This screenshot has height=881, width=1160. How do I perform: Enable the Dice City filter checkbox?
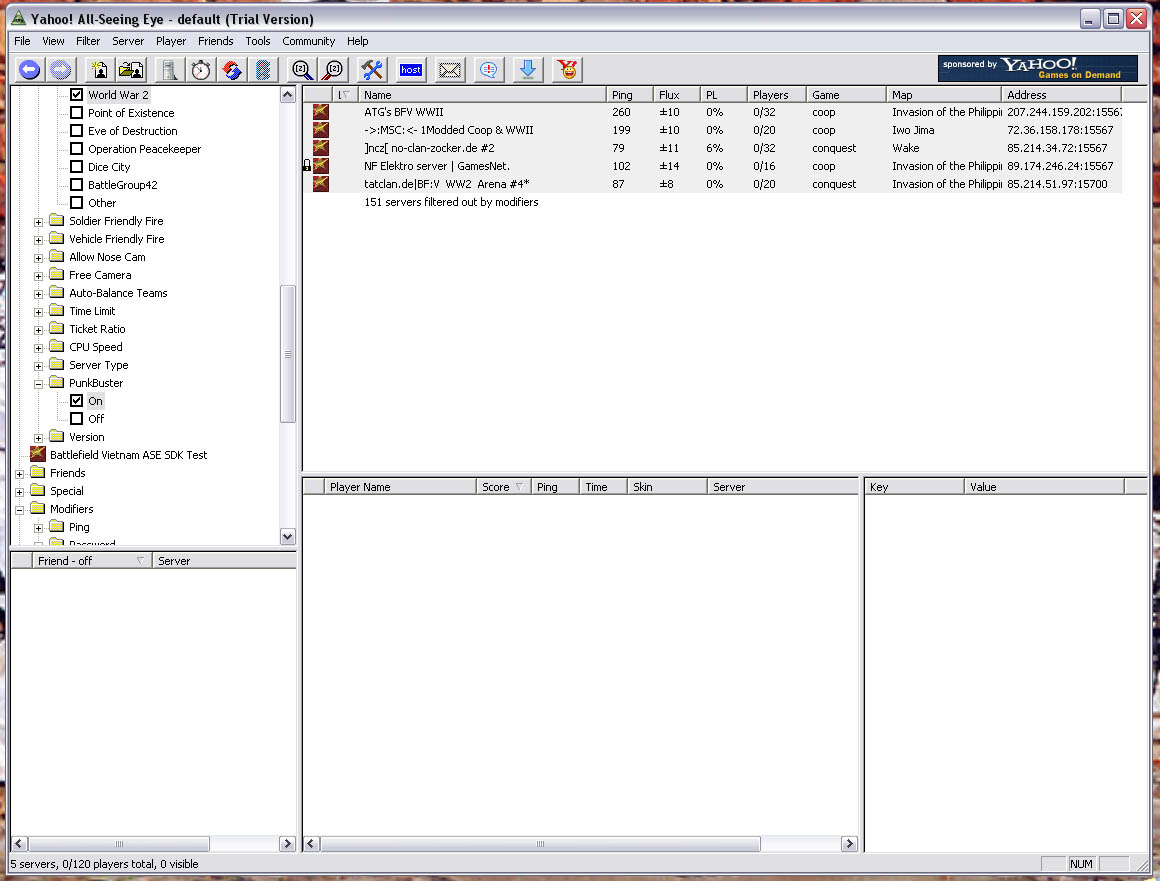[77, 167]
